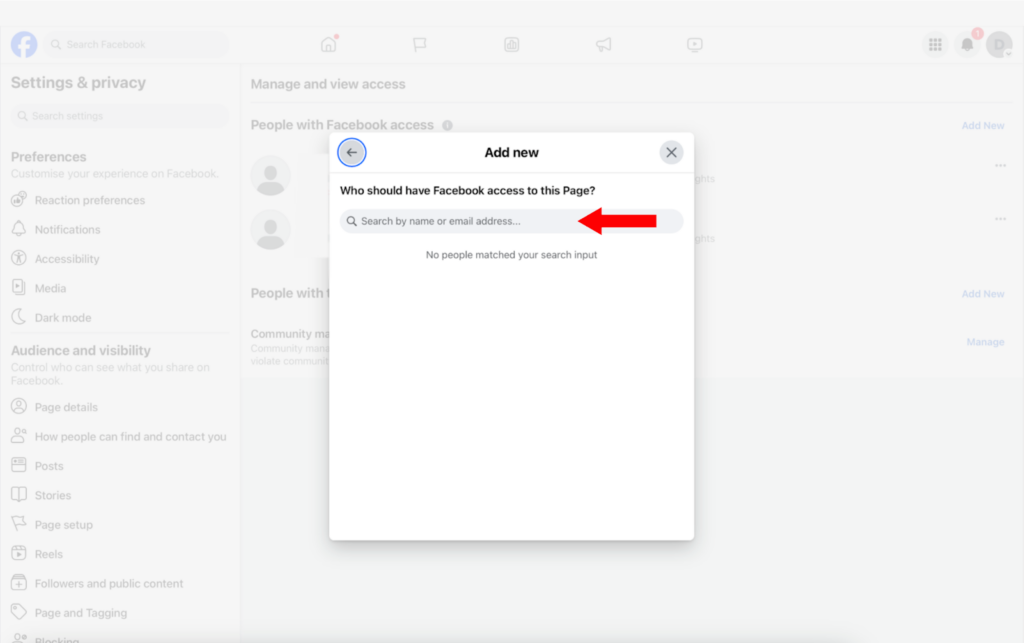Open Notifications settings
Viewport: 1024px width, 643px height.
pyautogui.click(x=120, y=230)
